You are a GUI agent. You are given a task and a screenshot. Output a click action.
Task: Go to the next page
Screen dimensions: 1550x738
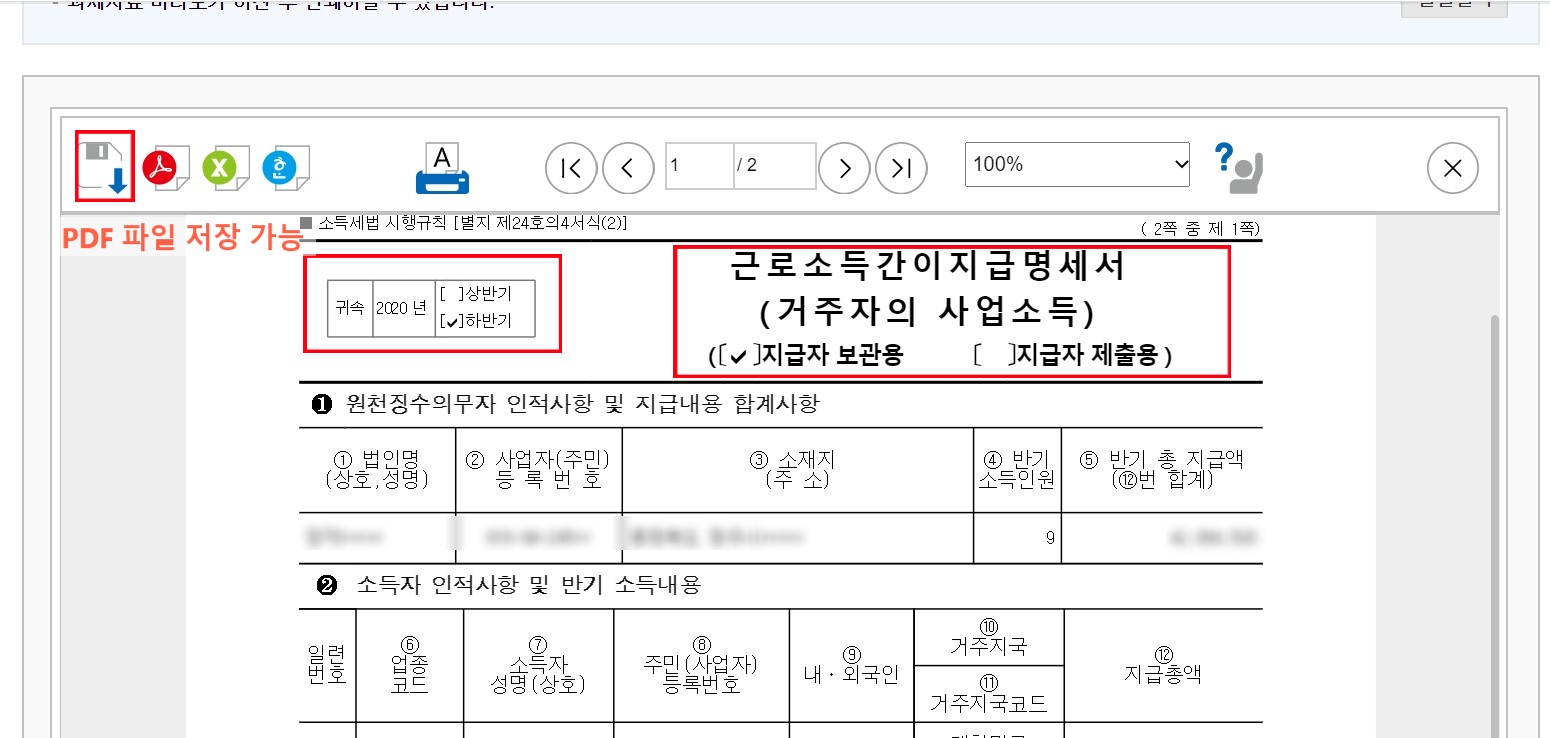843,167
